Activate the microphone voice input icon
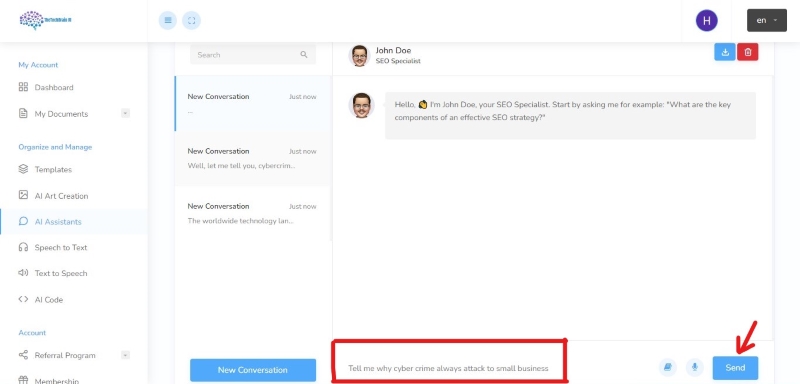The width and height of the screenshot is (800, 384). (x=694, y=367)
